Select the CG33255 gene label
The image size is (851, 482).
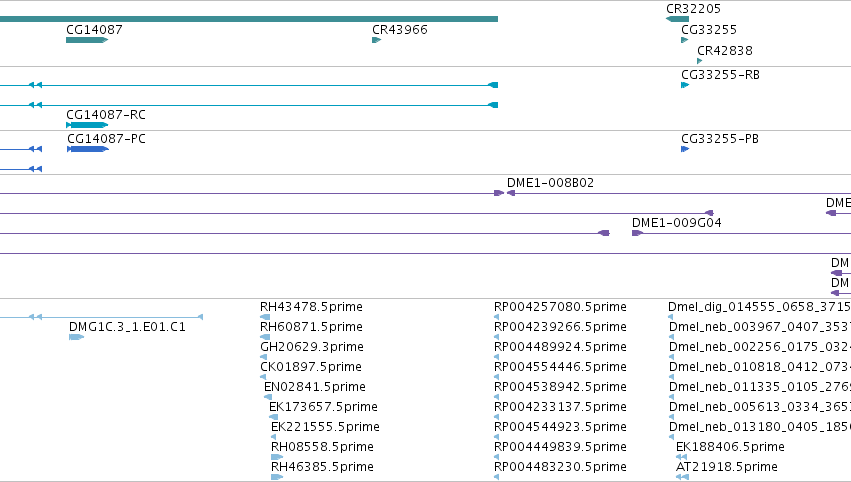pos(709,29)
